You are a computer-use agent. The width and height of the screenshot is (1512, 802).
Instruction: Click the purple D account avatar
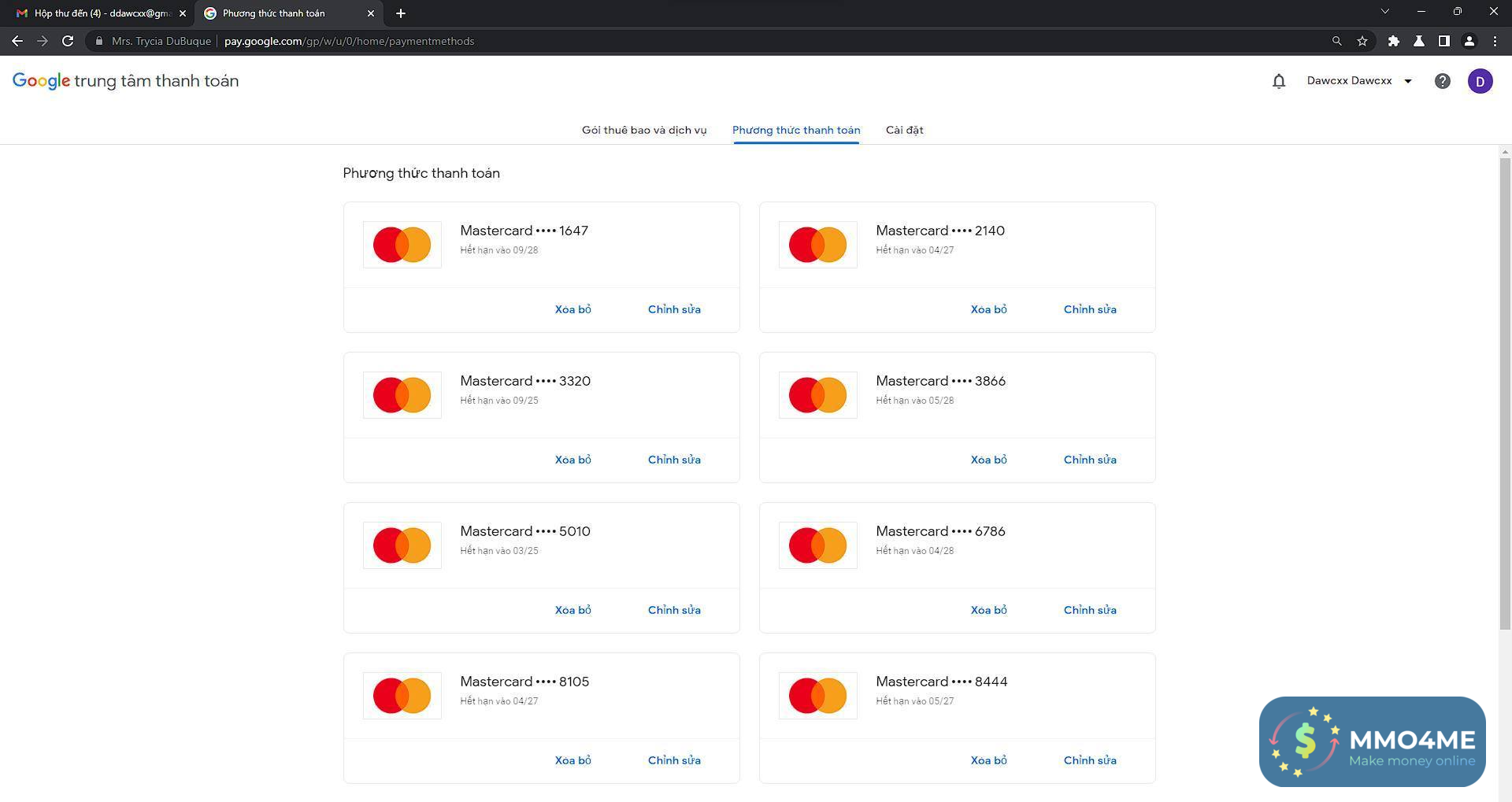pos(1480,81)
